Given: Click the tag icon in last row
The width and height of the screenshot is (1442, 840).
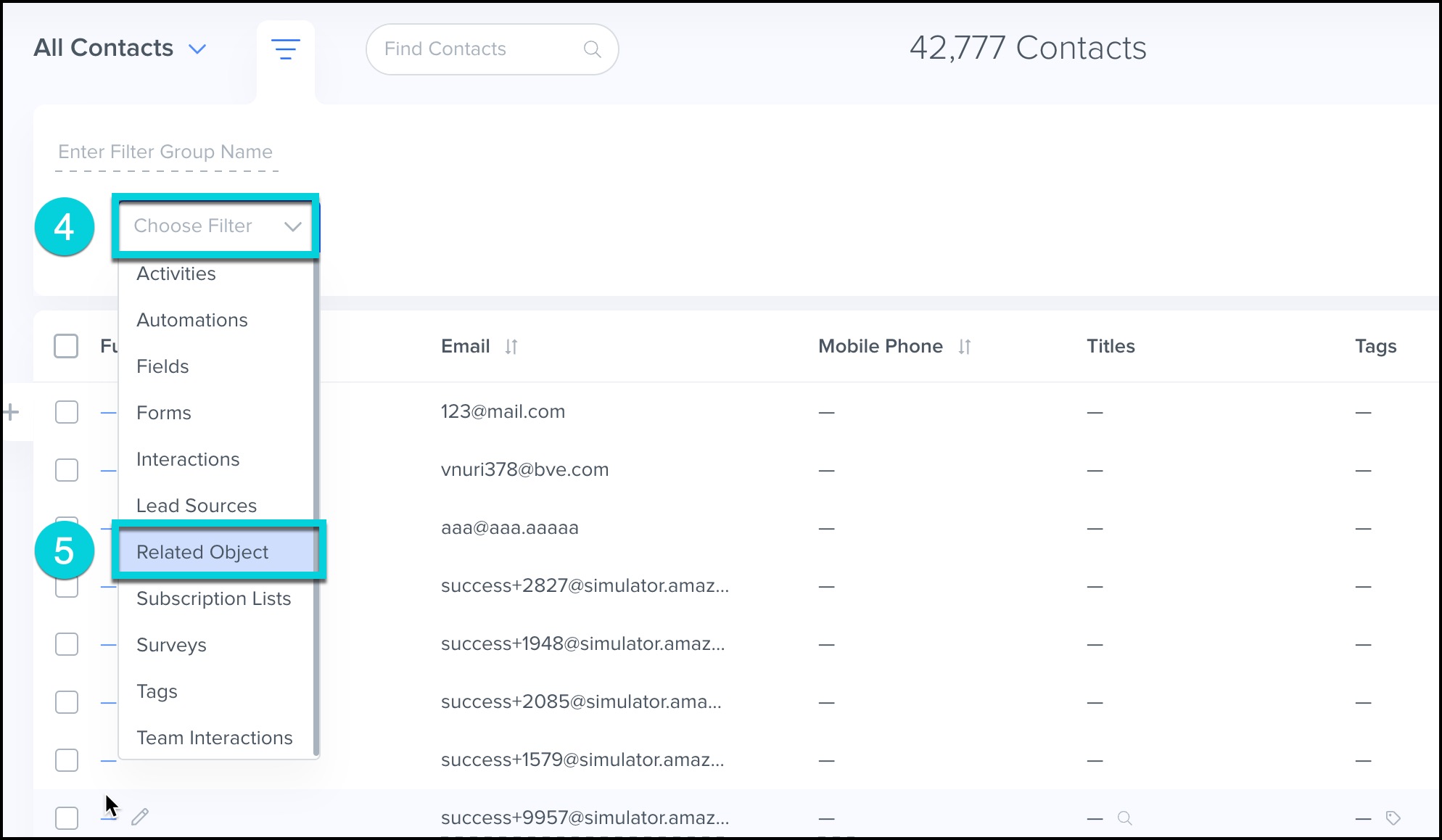Looking at the screenshot, I should (1393, 818).
